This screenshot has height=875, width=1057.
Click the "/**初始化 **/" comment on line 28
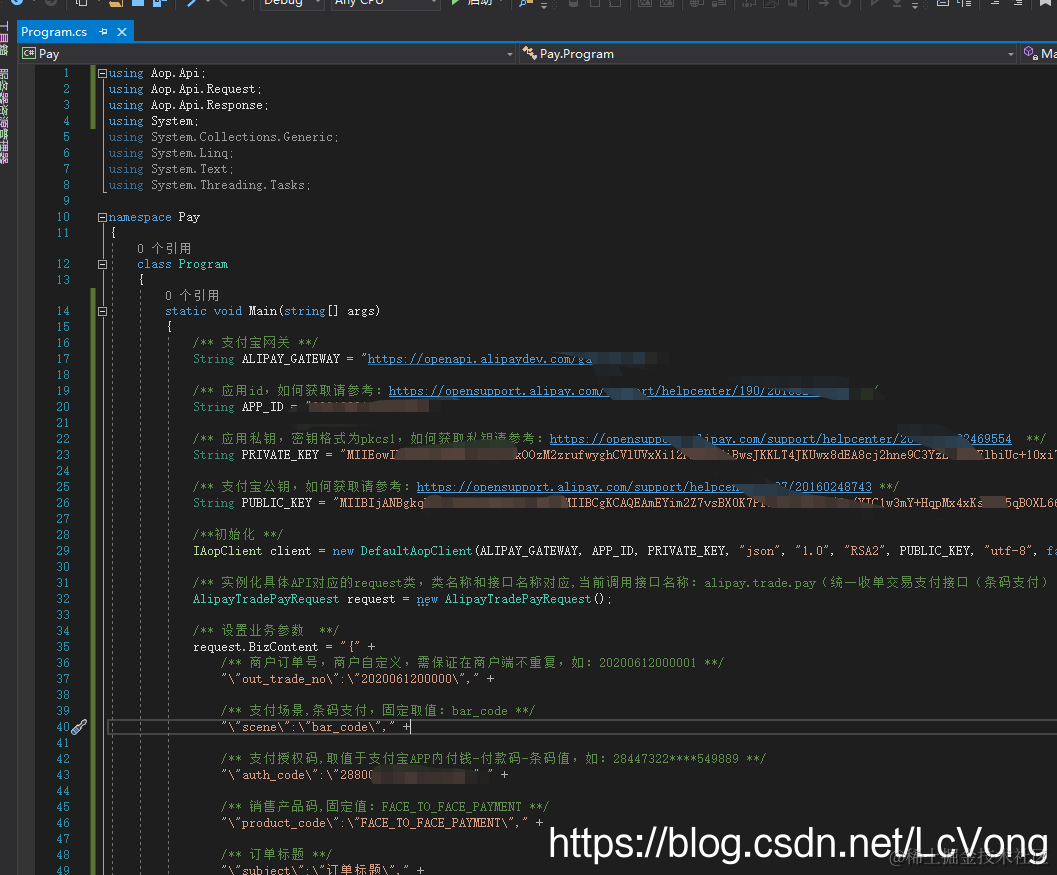coord(238,535)
